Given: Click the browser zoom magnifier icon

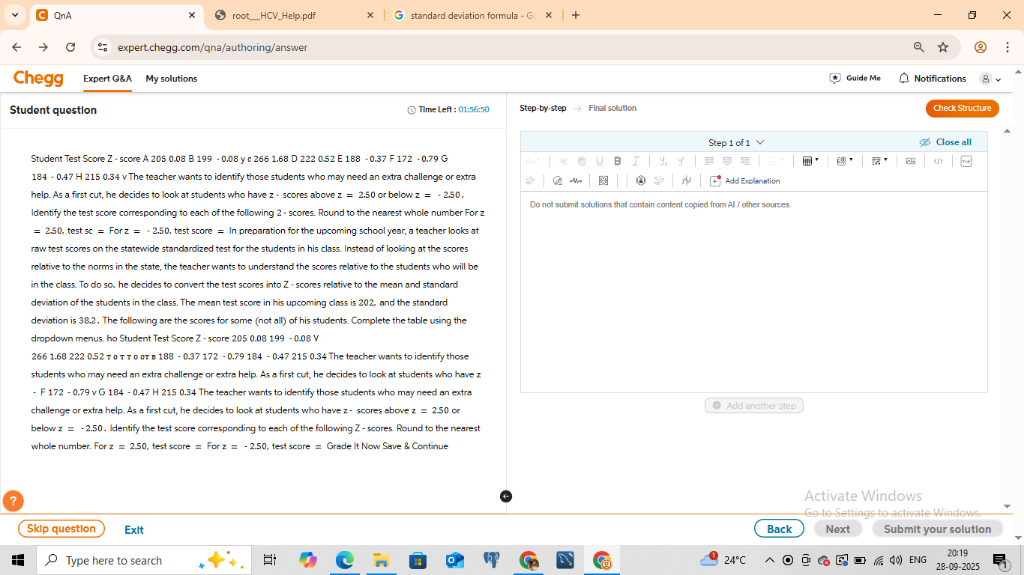Looking at the screenshot, I should coord(919,47).
